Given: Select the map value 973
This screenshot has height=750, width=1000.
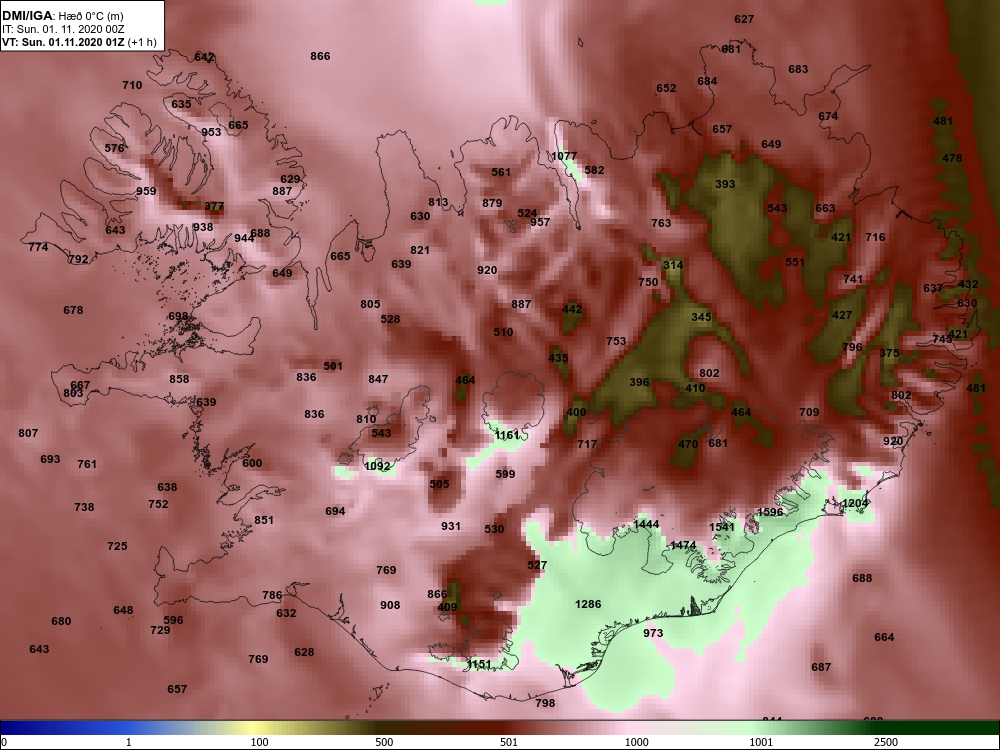Looking at the screenshot, I should click(653, 633).
